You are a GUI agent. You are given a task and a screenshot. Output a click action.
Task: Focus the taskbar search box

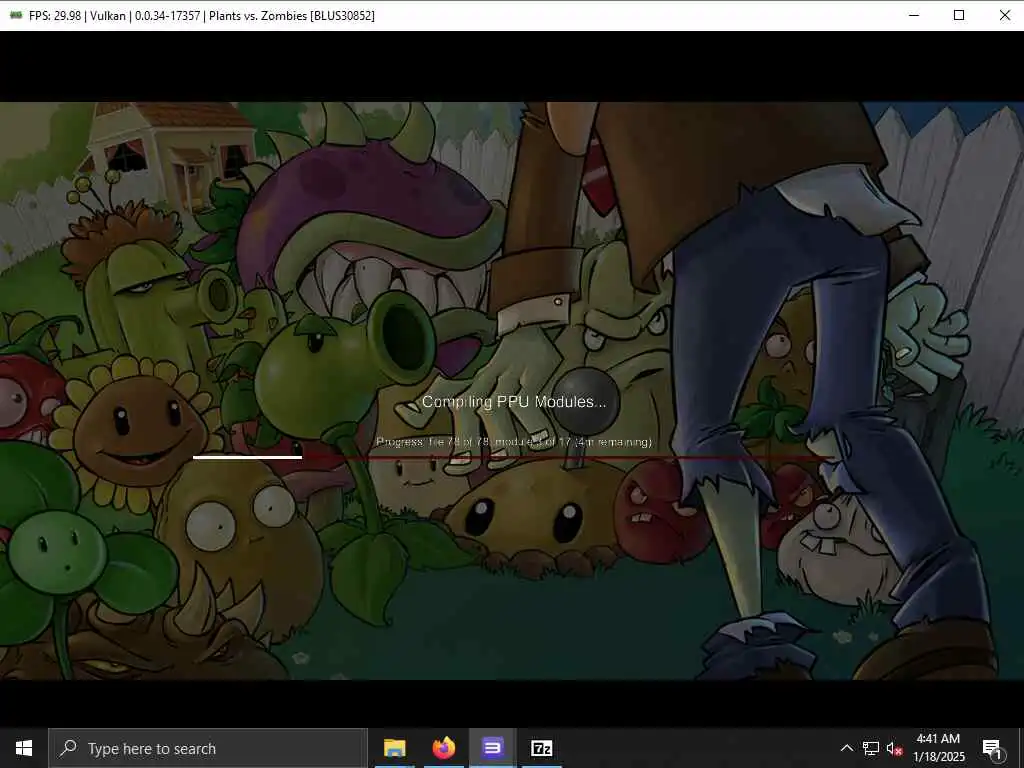(x=208, y=748)
